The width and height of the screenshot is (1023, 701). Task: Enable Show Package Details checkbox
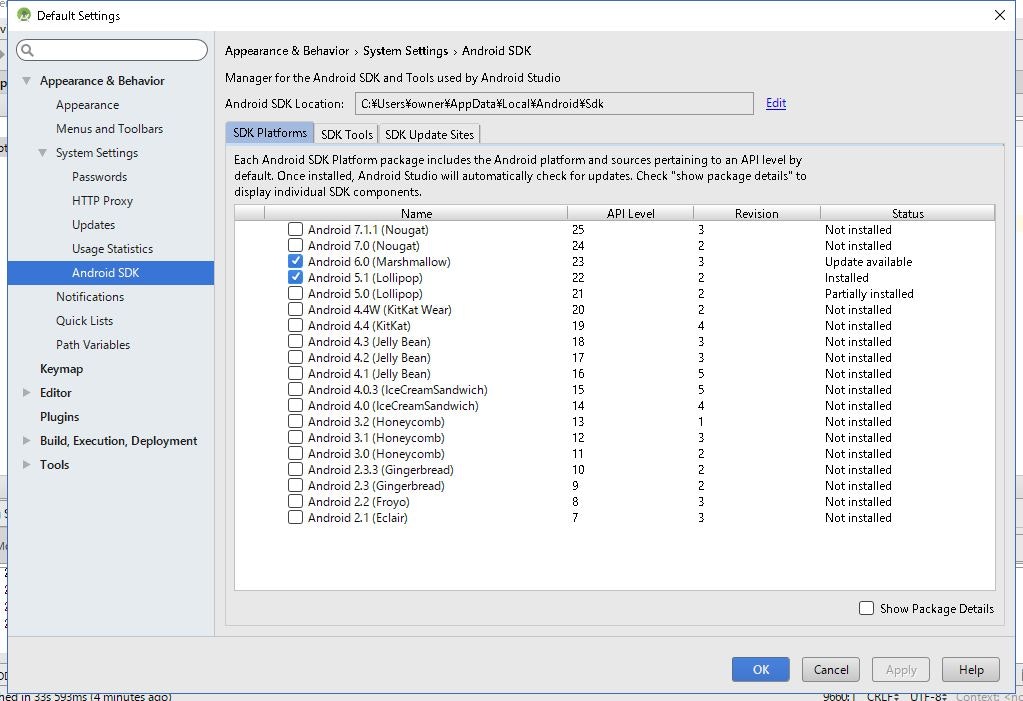[x=866, y=608]
